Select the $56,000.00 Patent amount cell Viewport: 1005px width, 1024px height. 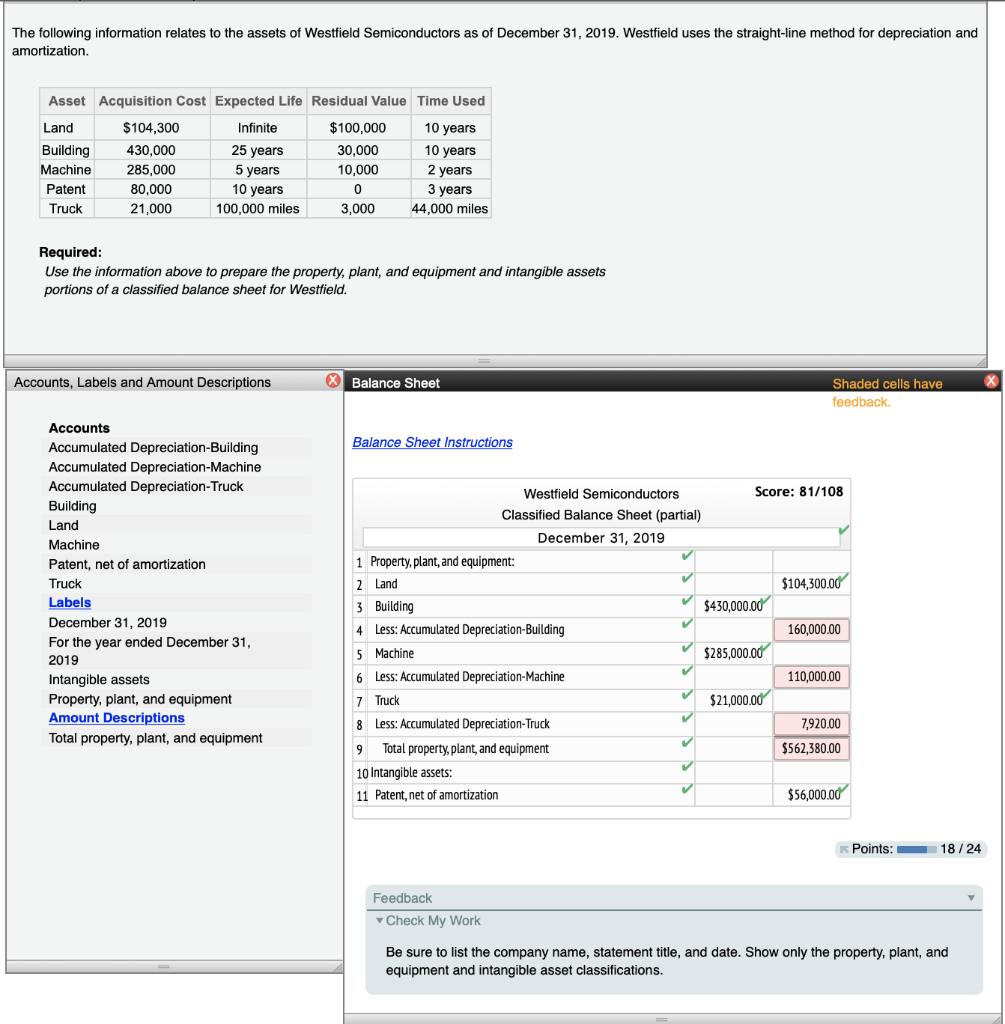point(811,795)
